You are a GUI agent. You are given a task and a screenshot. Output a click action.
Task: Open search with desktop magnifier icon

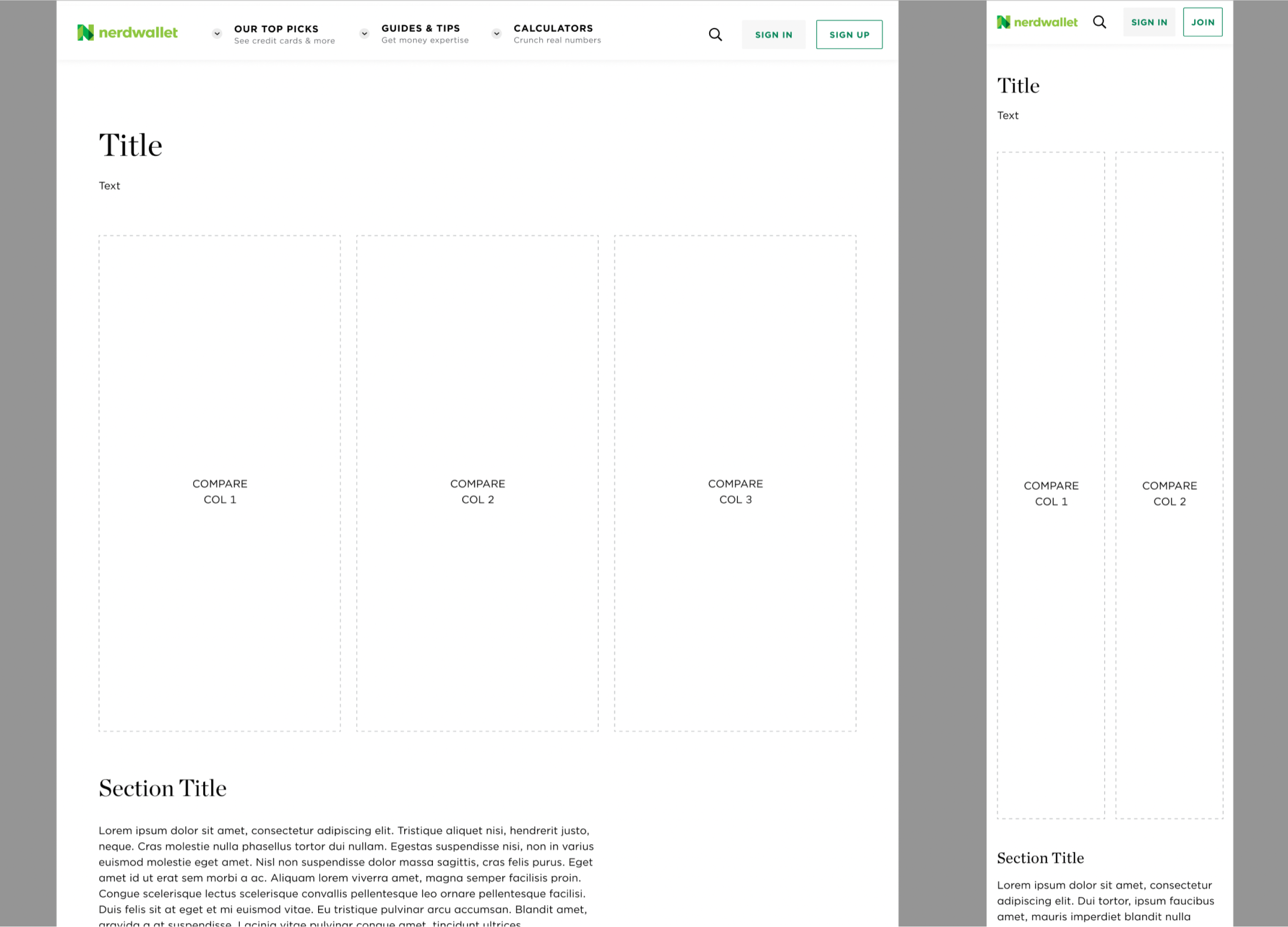(715, 35)
